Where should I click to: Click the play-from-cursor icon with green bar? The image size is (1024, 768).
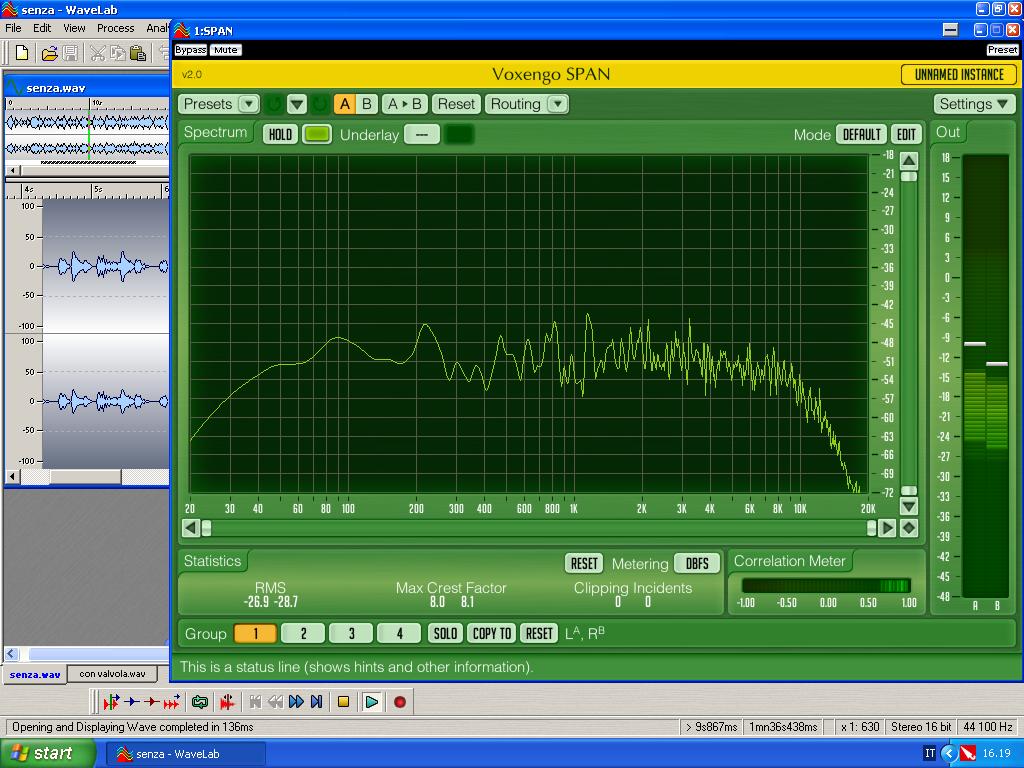111,702
